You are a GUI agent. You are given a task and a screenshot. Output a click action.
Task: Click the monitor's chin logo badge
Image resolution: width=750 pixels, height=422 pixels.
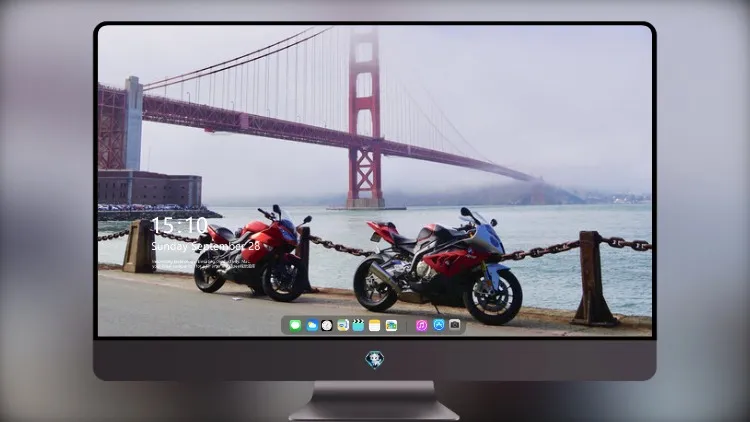tap(375, 360)
